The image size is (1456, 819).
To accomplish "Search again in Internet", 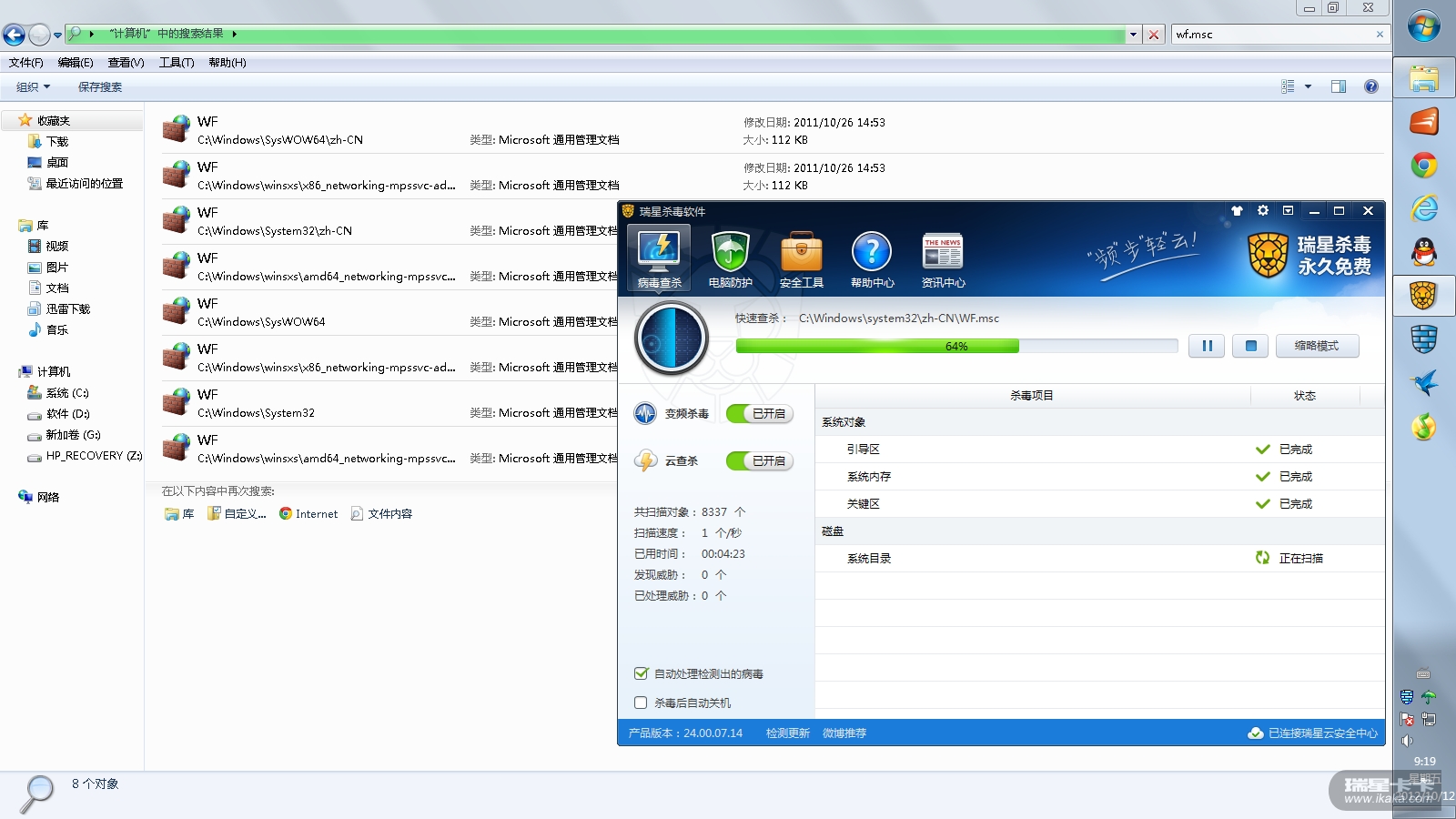I will (308, 514).
